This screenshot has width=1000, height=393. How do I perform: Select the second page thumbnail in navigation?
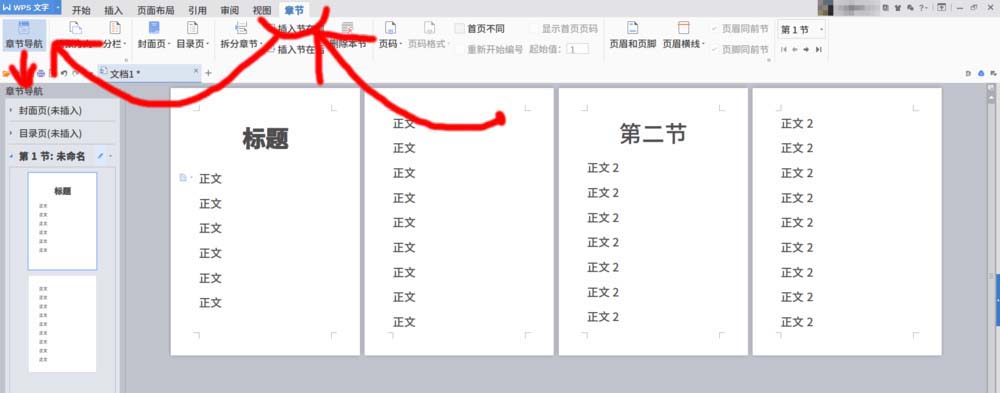62,323
